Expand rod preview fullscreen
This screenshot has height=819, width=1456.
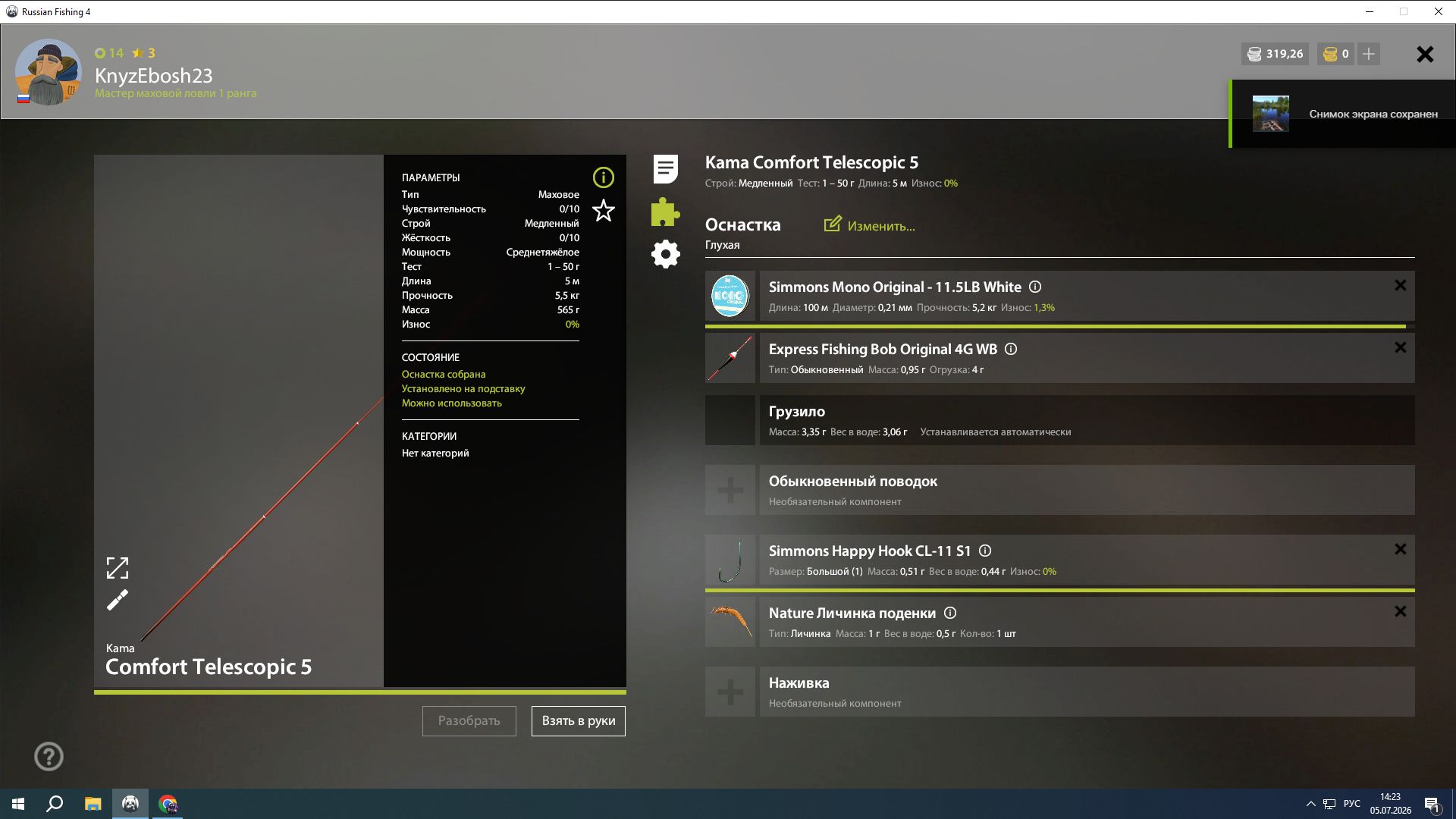pos(118,568)
